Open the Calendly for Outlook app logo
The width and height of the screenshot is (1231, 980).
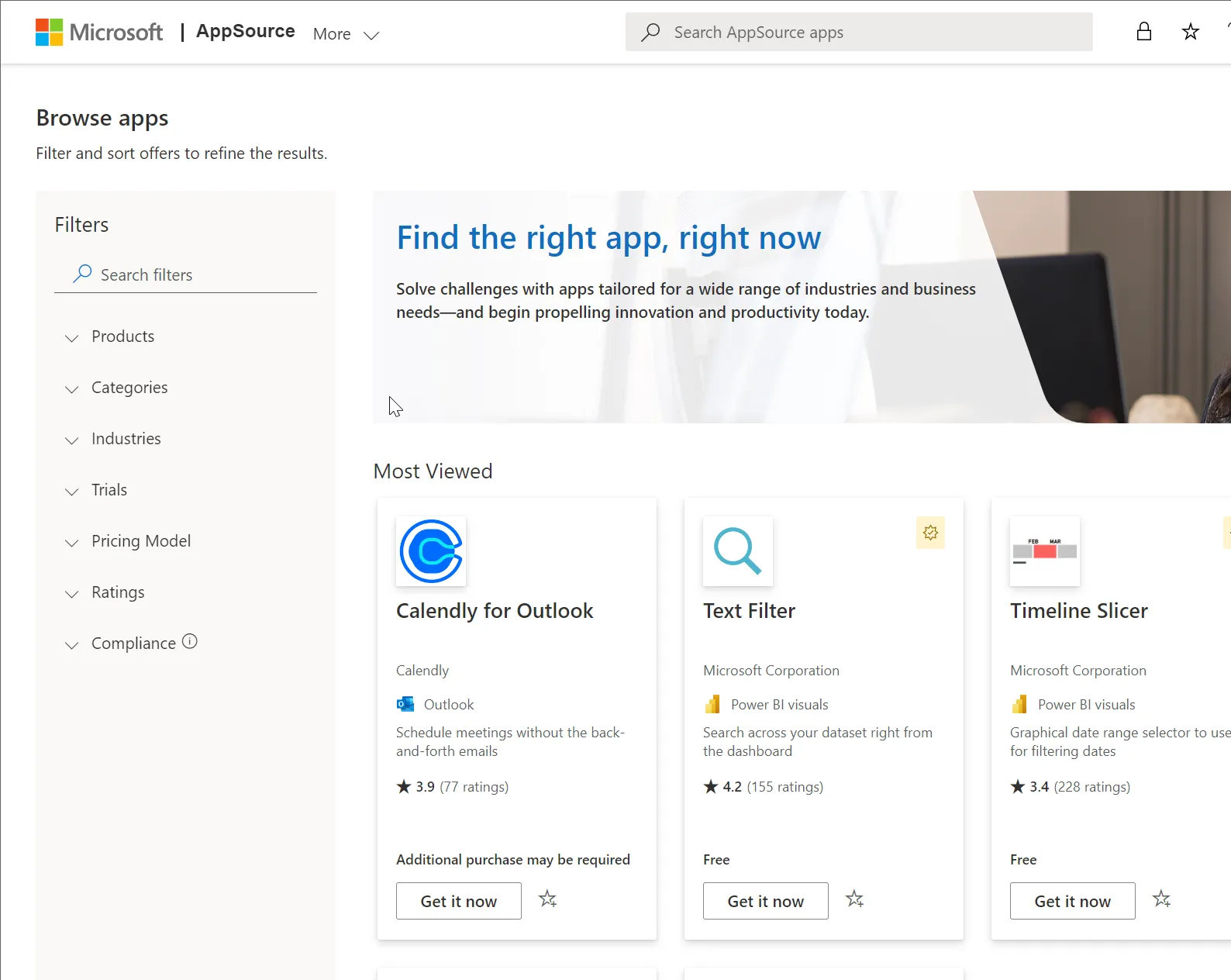coord(431,551)
